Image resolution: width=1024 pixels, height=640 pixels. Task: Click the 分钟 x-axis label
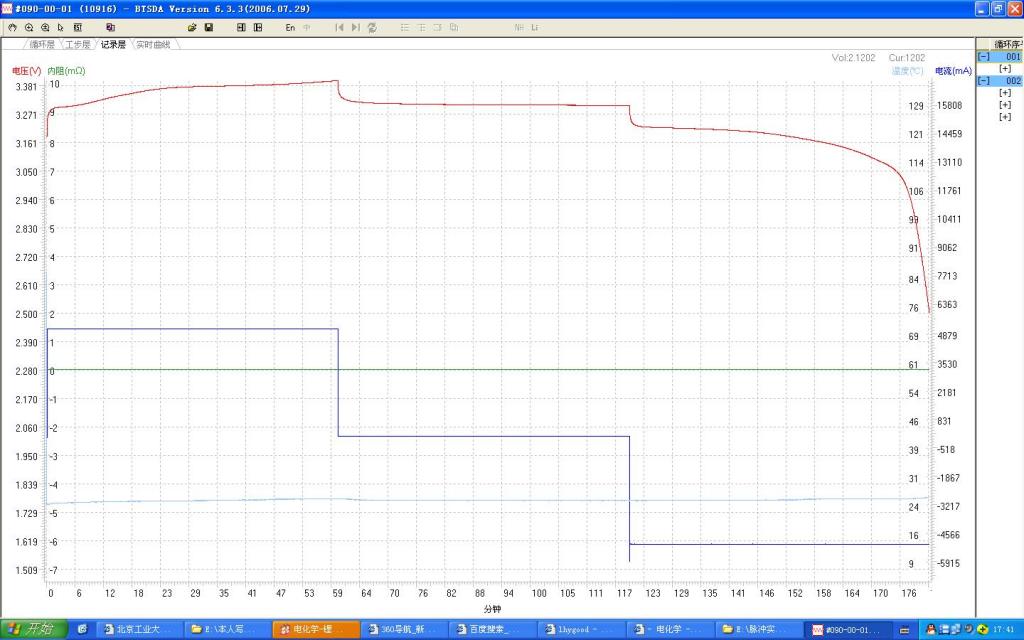tap(492, 609)
